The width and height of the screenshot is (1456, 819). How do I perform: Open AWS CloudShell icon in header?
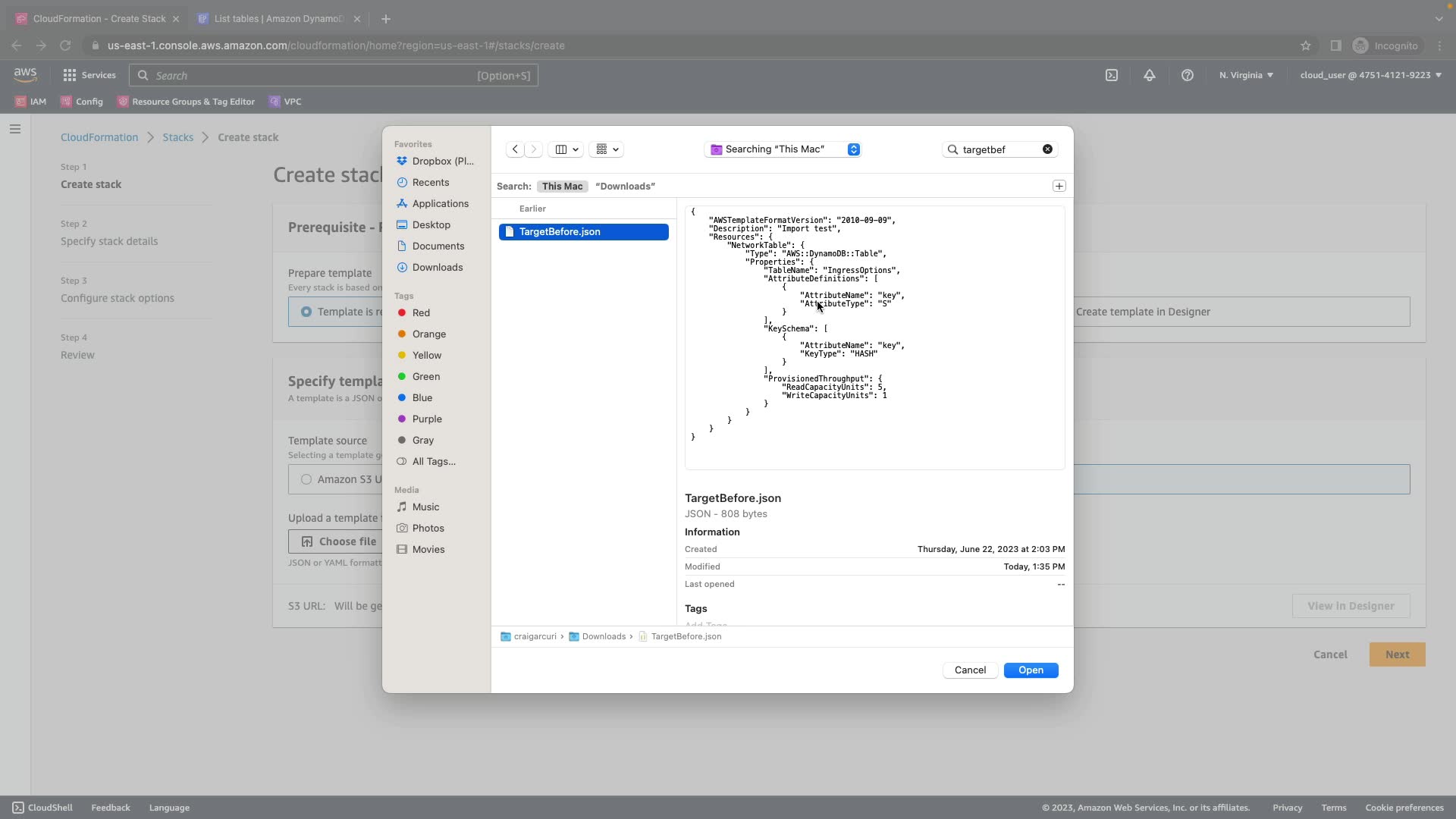(x=1111, y=75)
